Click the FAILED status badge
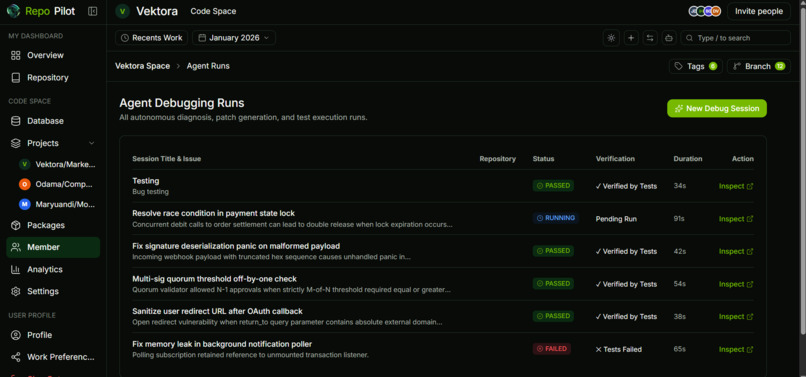The height and width of the screenshot is (377, 806). 552,349
